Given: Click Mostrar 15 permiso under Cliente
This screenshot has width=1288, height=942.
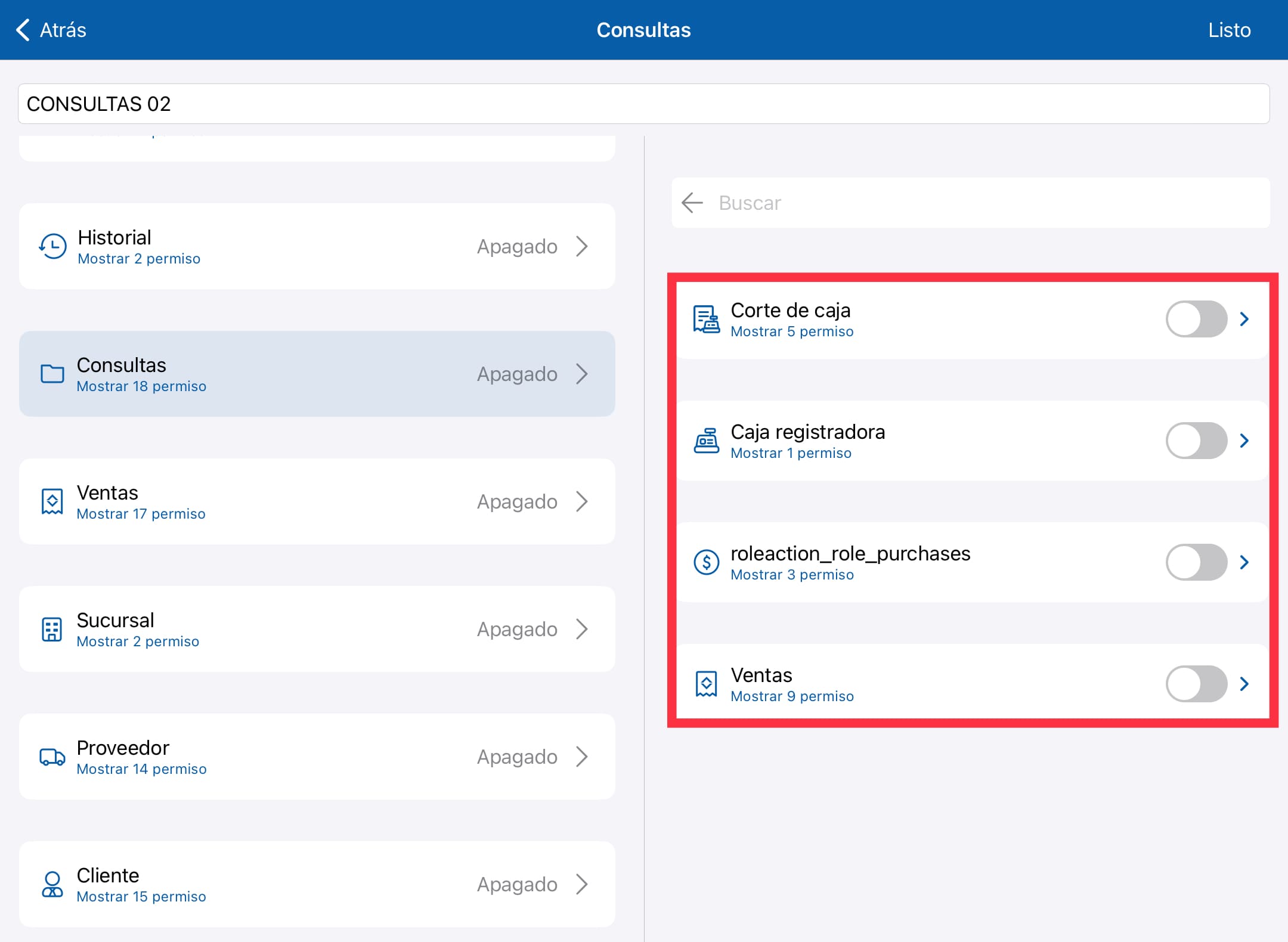Looking at the screenshot, I should click(x=141, y=897).
